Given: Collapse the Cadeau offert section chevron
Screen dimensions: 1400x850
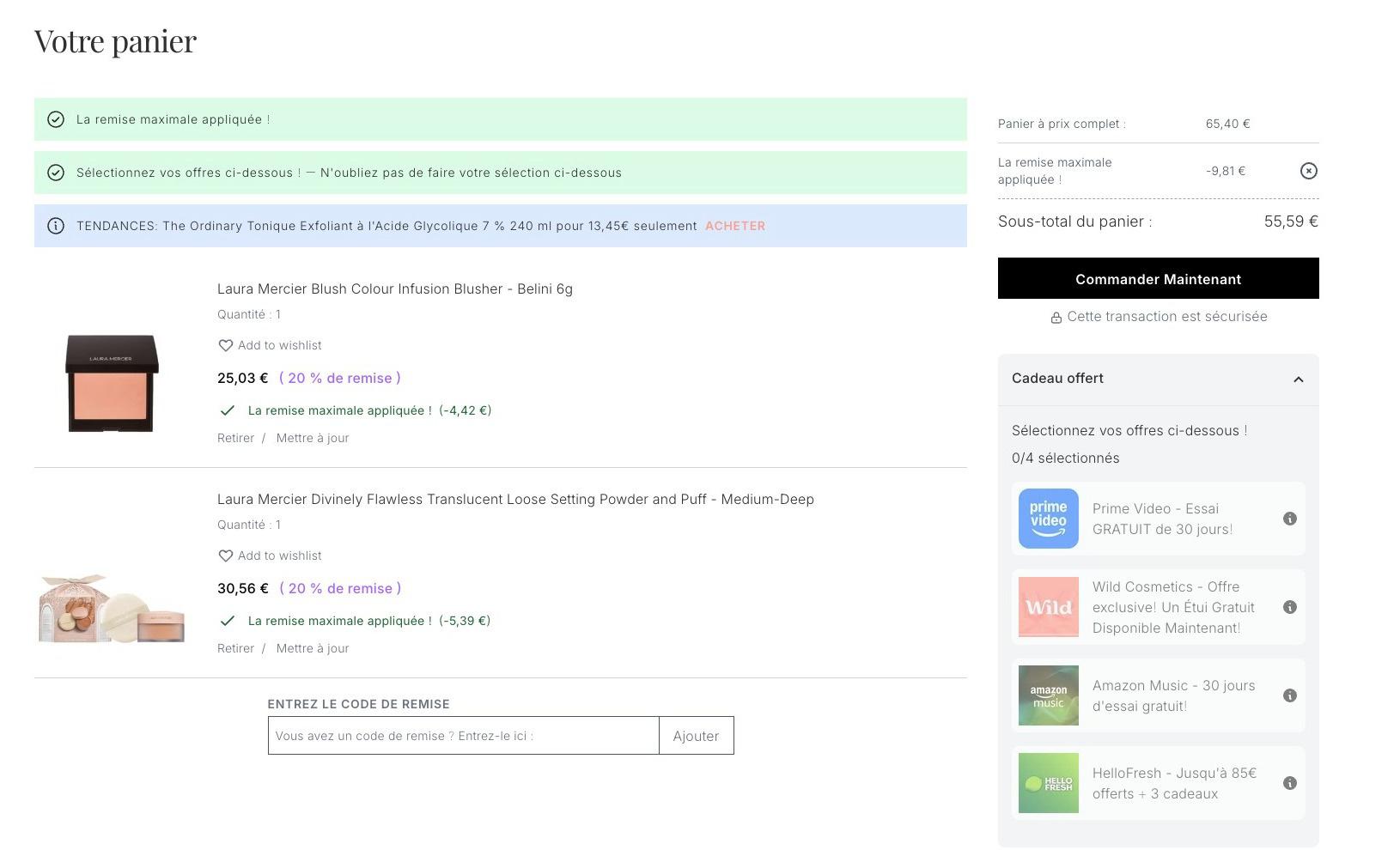Looking at the screenshot, I should (1298, 379).
